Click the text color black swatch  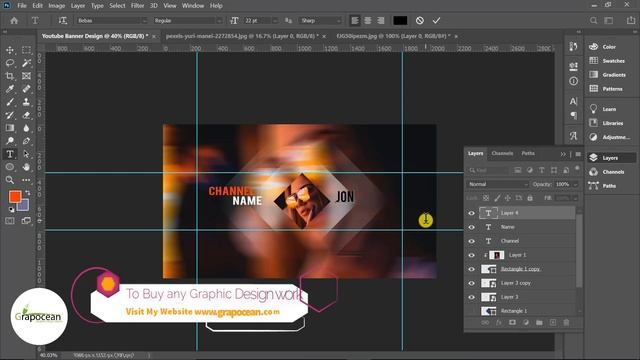coord(400,20)
